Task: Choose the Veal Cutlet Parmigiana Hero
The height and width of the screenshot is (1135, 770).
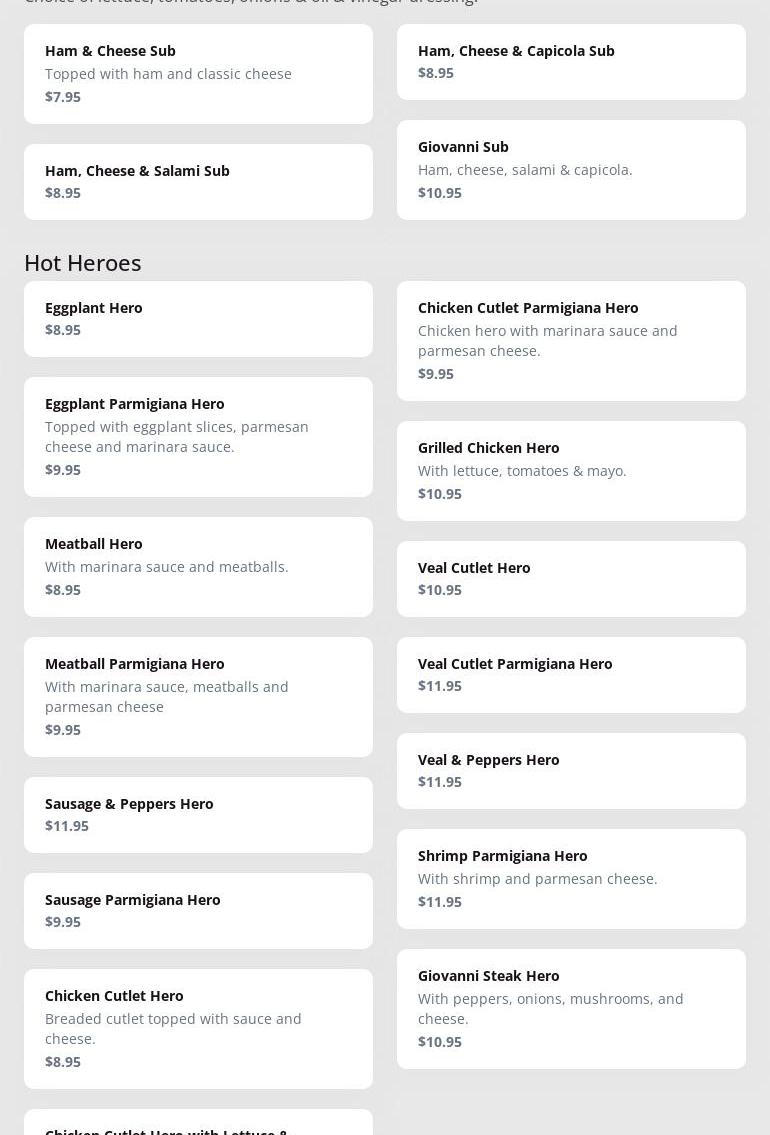Action: point(571,675)
